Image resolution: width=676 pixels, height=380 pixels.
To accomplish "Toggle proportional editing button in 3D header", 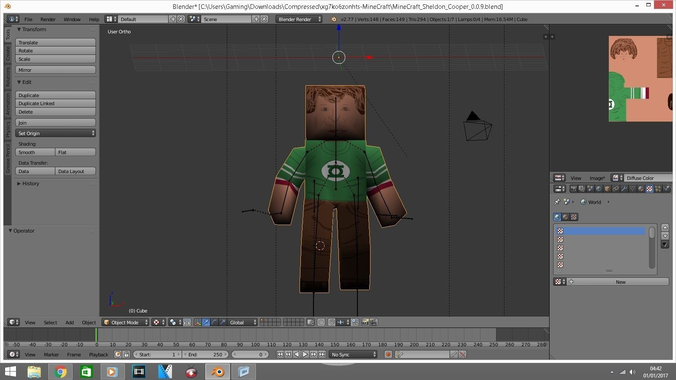I will pyautogui.click(x=321, y=322).
